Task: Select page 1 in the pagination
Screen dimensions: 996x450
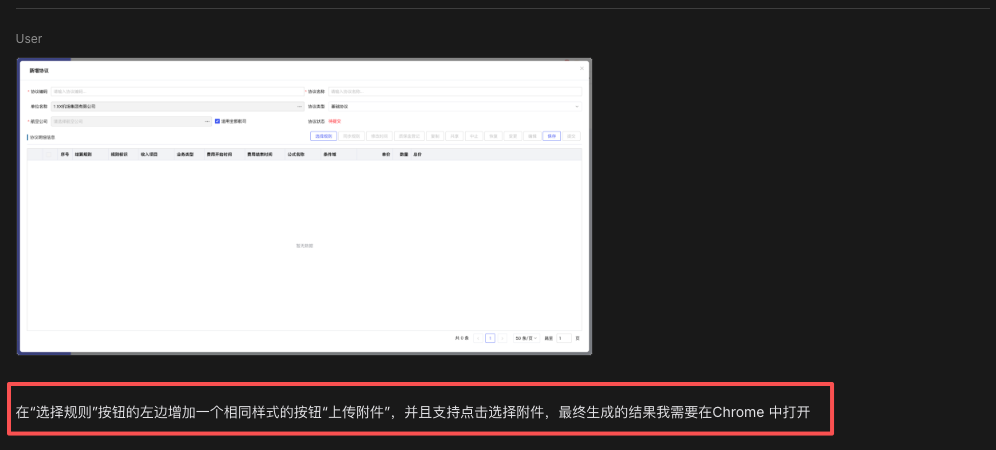Action: pos(490,338)
